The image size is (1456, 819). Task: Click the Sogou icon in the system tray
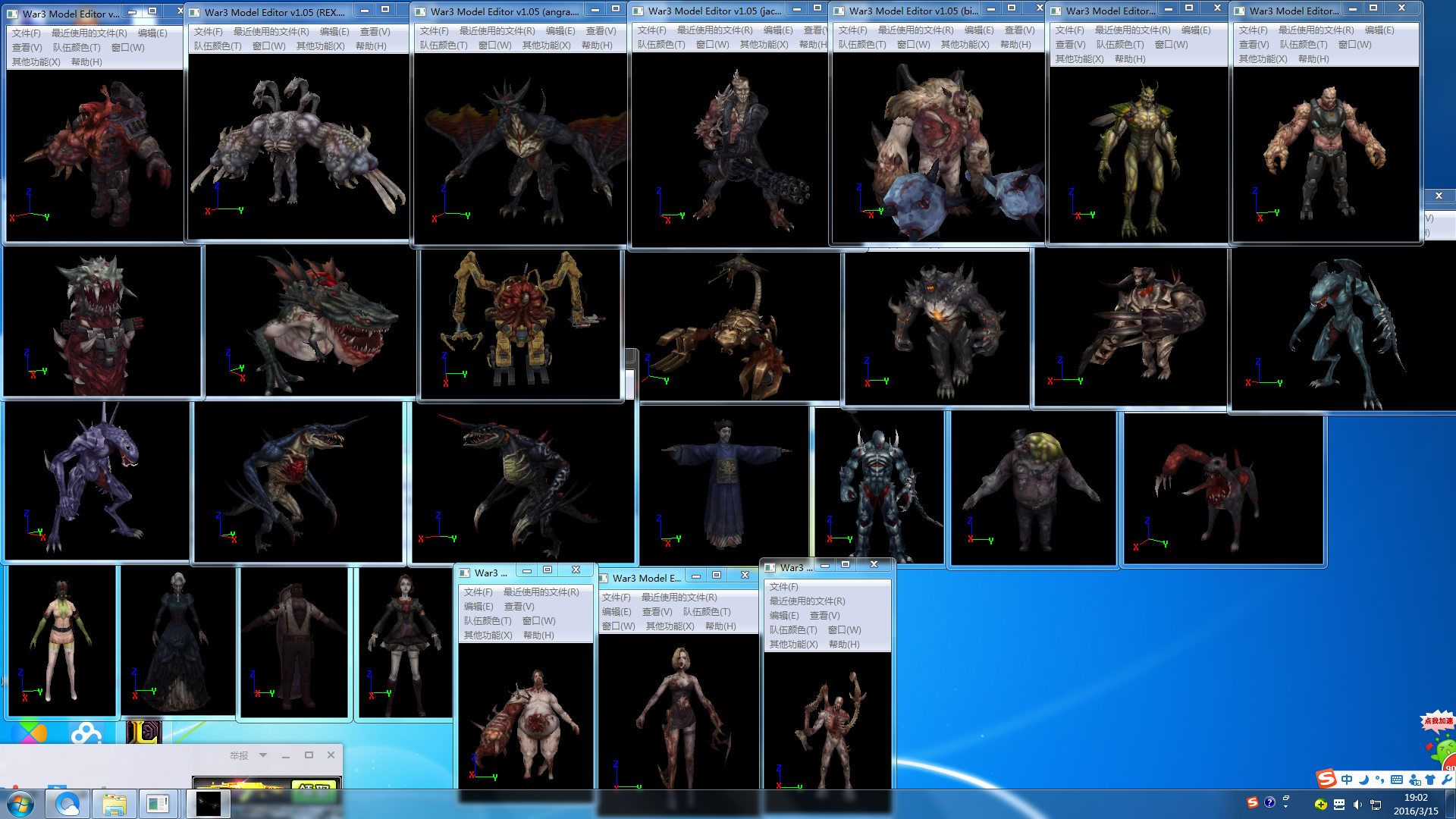tap(1253, 802)
